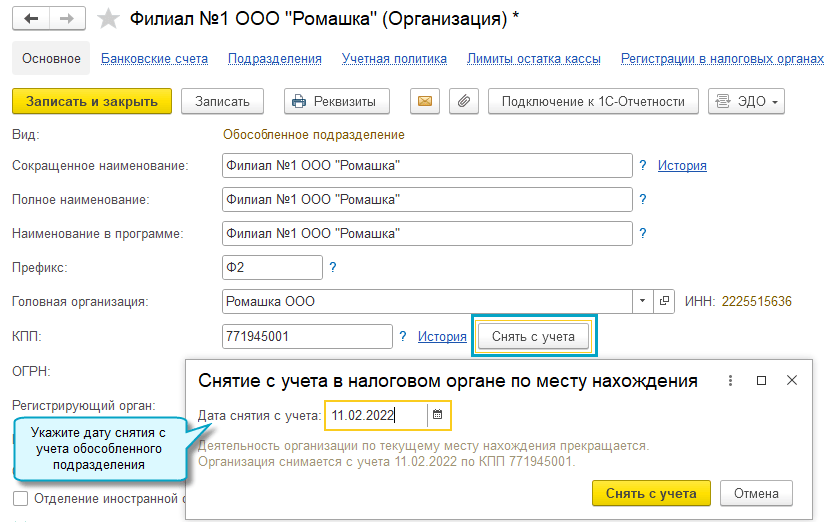Image resolution: width=831 pixels, height=522 pixels.
Task: Open the dialog's three-dot menu
Action: pos(731,381)
